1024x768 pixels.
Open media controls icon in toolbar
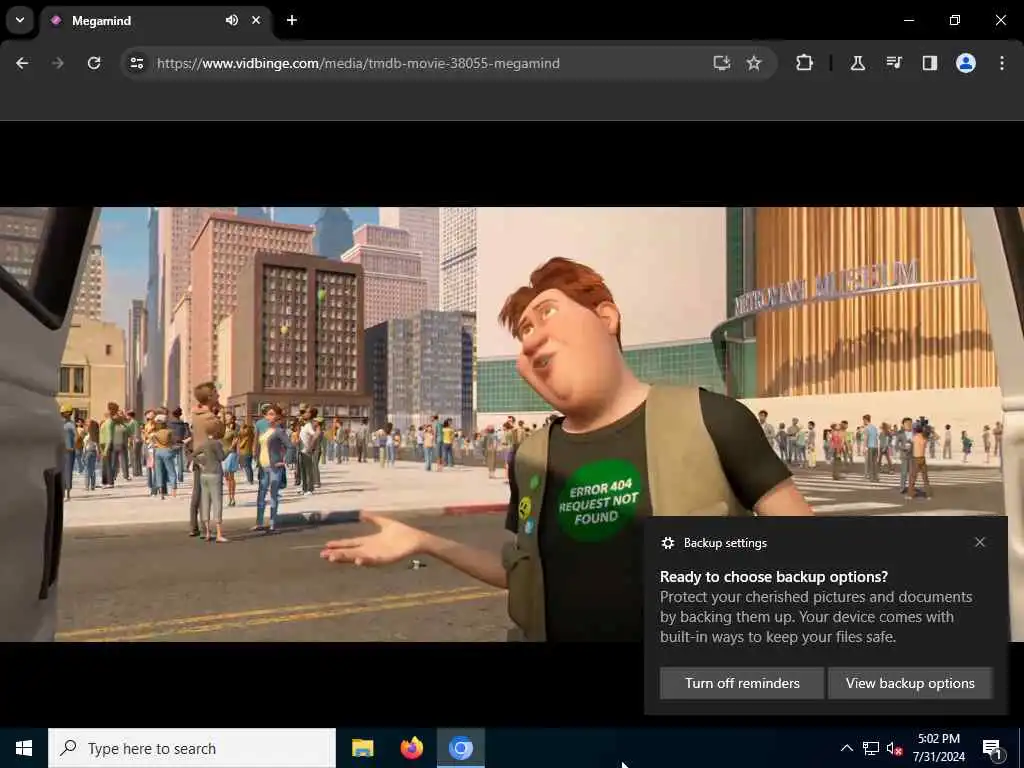(894, 63)
